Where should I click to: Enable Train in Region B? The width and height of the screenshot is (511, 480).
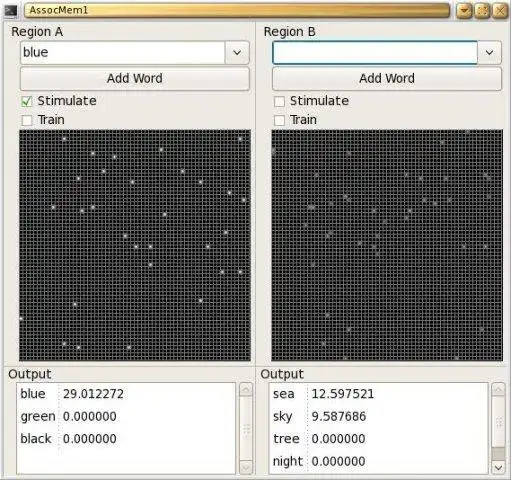tap(279, 120)
